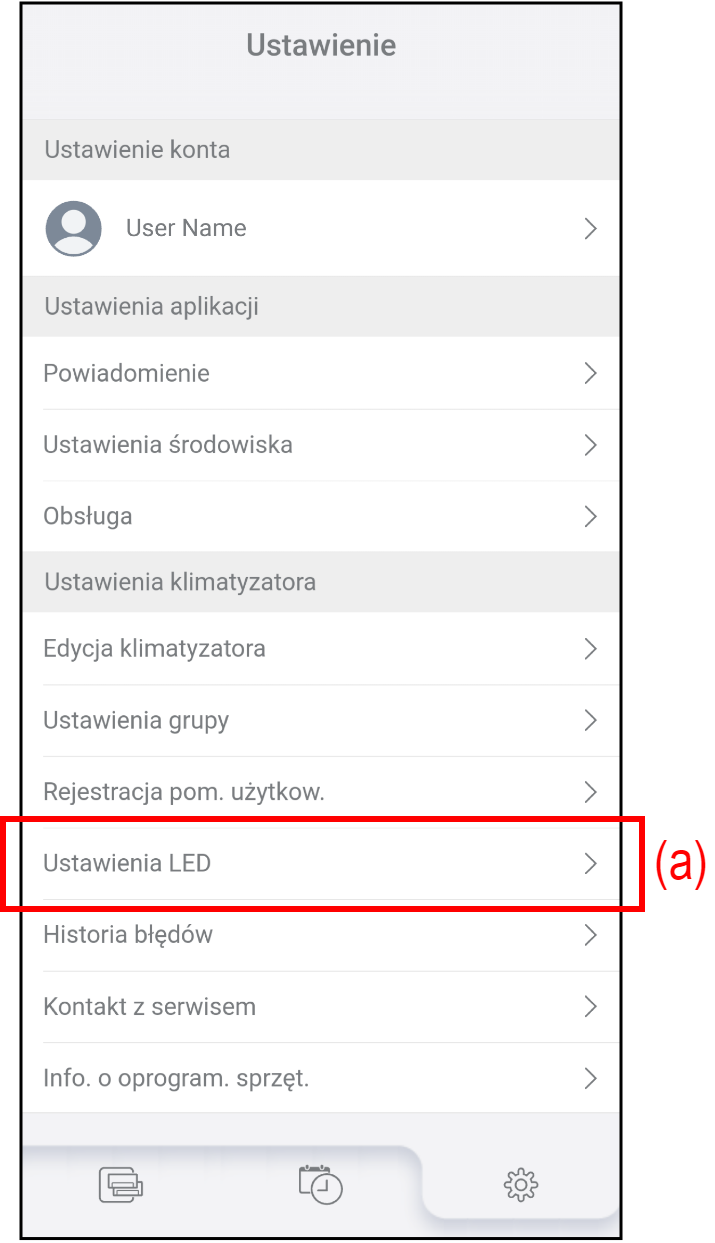Select the Obsługa list item
The height and width of the screenshot is (1243, 715).
click(88, 517)
